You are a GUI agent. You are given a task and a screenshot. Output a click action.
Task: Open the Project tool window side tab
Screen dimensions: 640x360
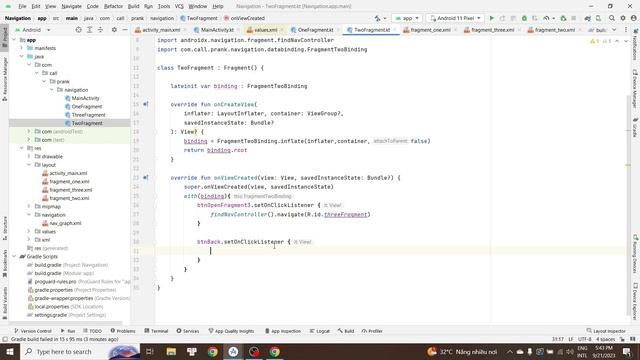point(4,37)
